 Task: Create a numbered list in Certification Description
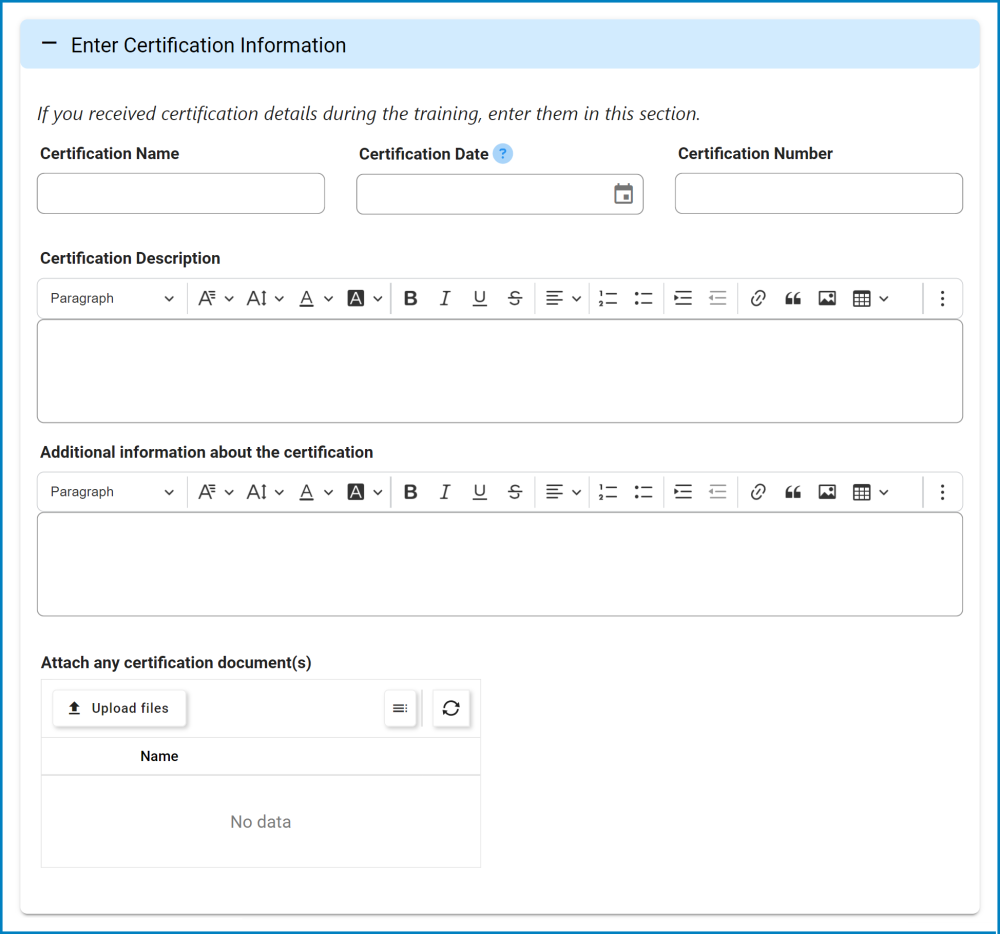pos(608,297)
